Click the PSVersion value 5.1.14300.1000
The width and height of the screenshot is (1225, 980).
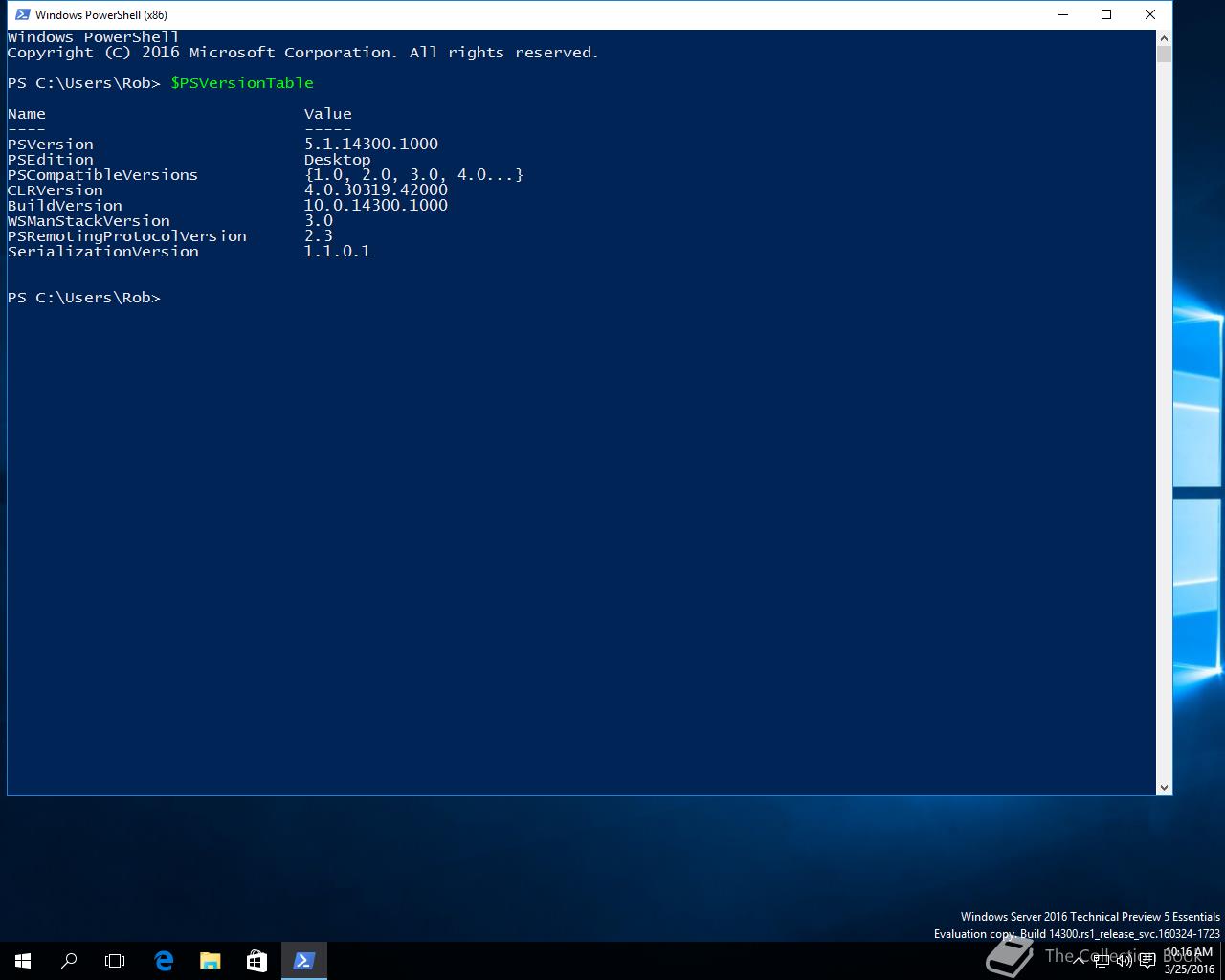tap(371, 145)
